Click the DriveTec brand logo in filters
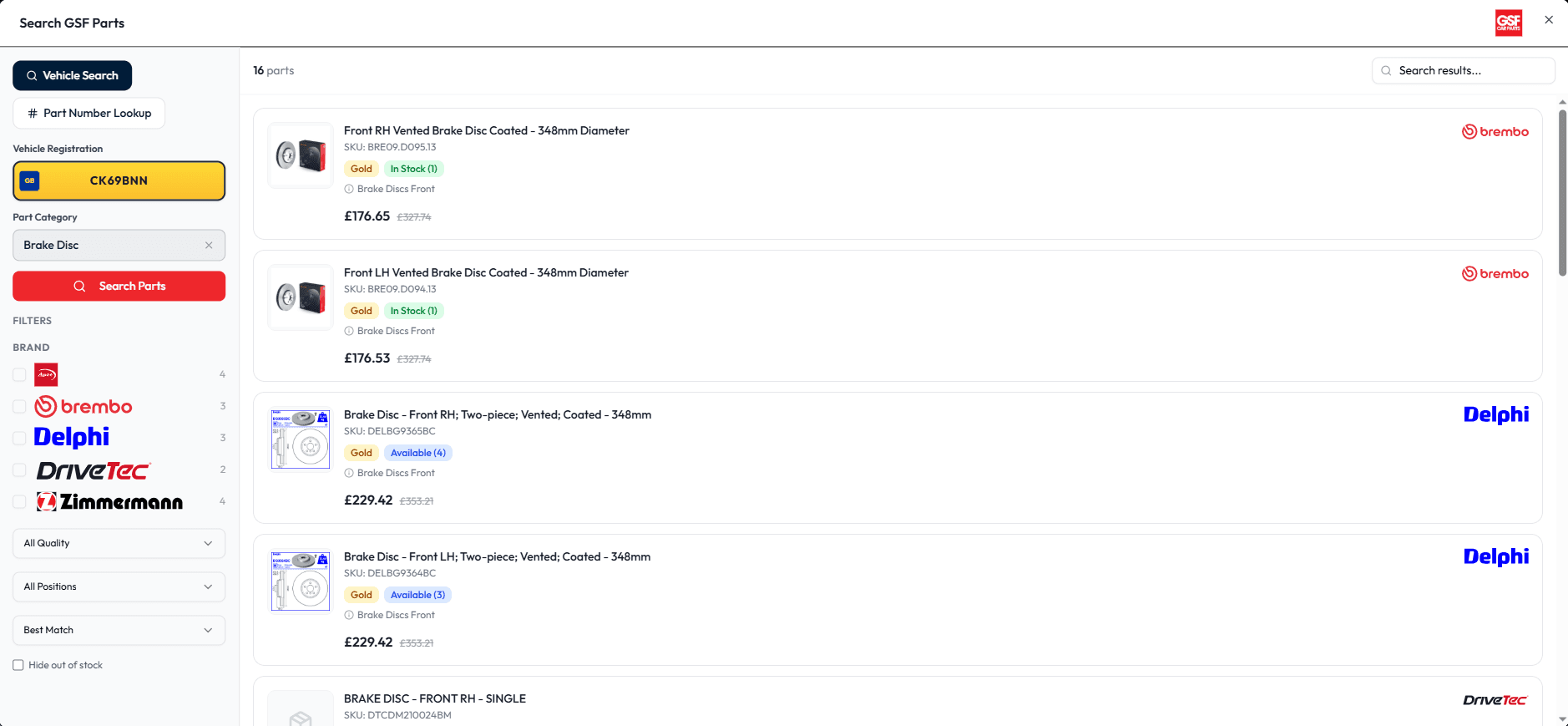This screenshot has height=726, width=1568. (93, 470)
